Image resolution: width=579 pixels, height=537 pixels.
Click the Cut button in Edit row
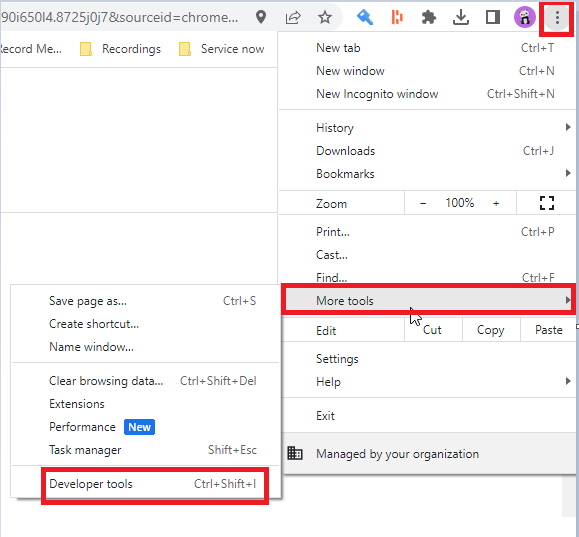[432, 330]
